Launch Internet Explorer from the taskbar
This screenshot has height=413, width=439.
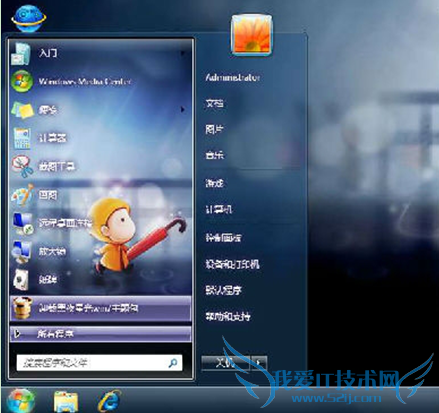(x=109, y=401)
